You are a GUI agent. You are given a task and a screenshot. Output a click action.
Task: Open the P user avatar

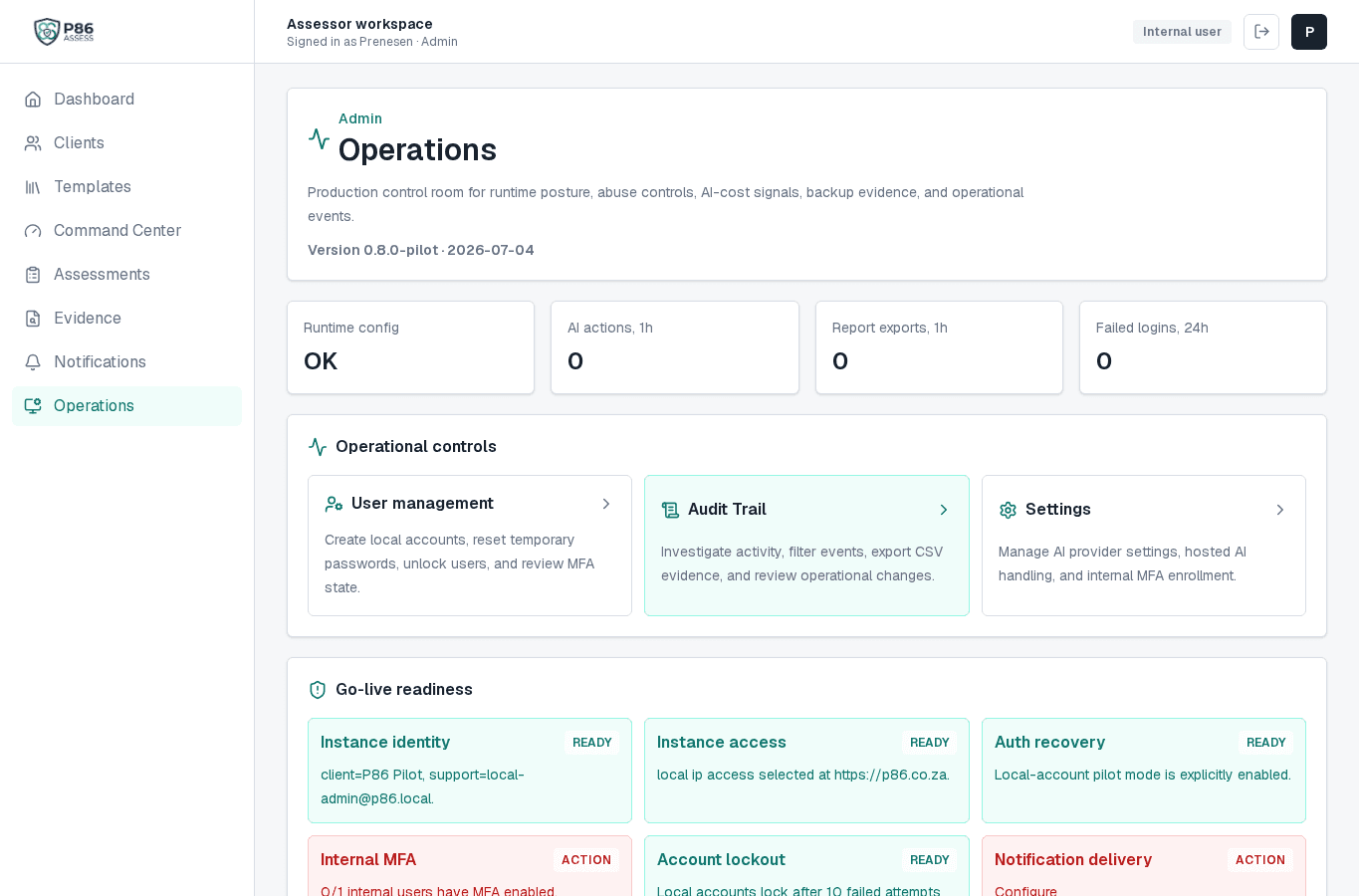click(x=1309, y=32)
